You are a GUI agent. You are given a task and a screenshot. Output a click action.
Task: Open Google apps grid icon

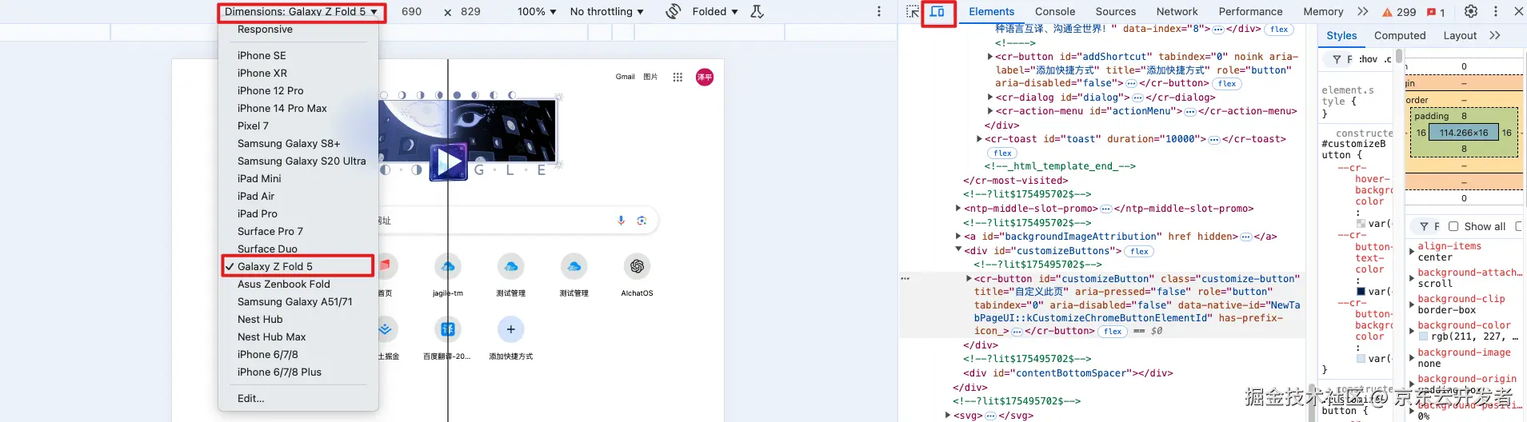(678, 77)
